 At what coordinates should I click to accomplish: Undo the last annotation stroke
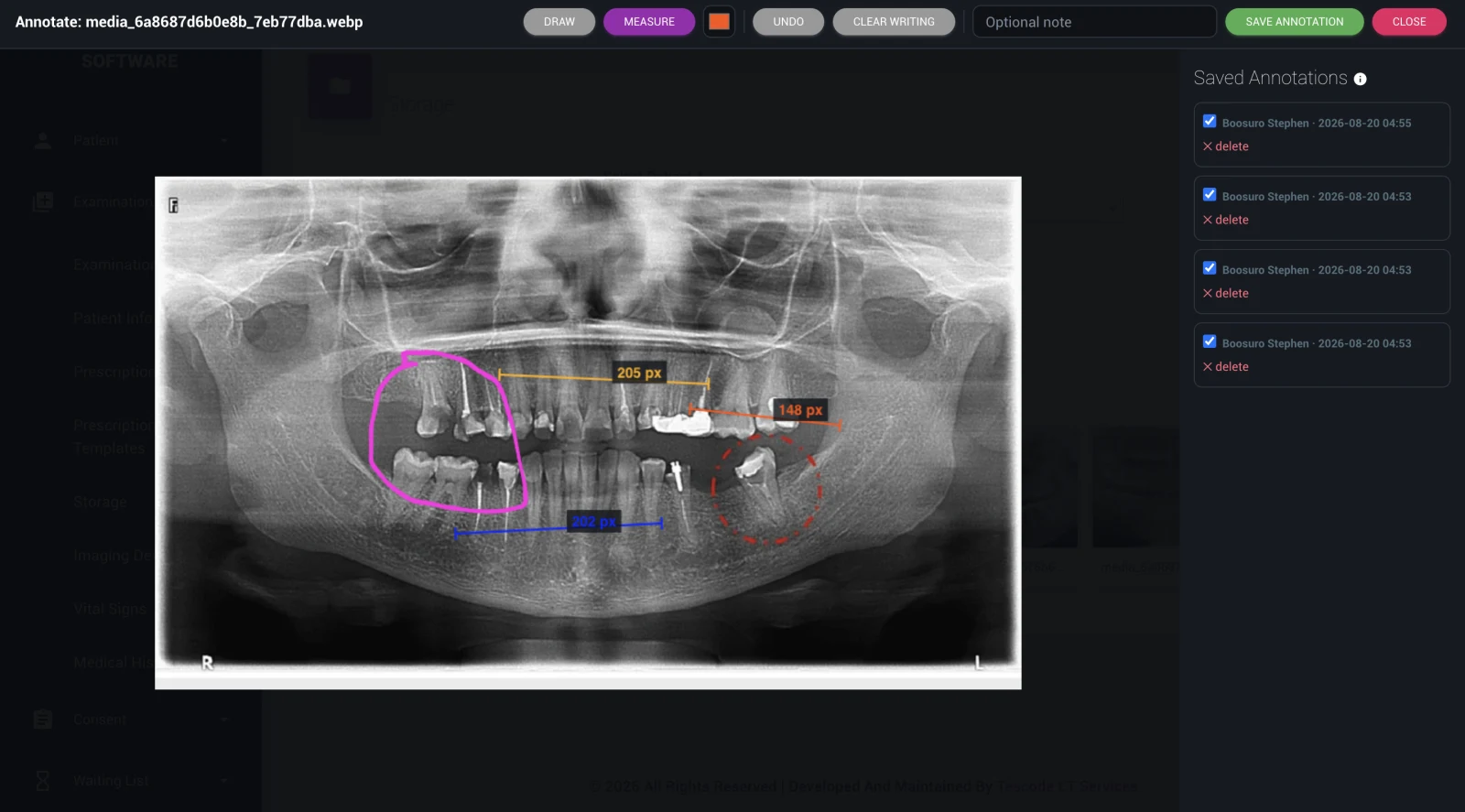coord(788,22)
